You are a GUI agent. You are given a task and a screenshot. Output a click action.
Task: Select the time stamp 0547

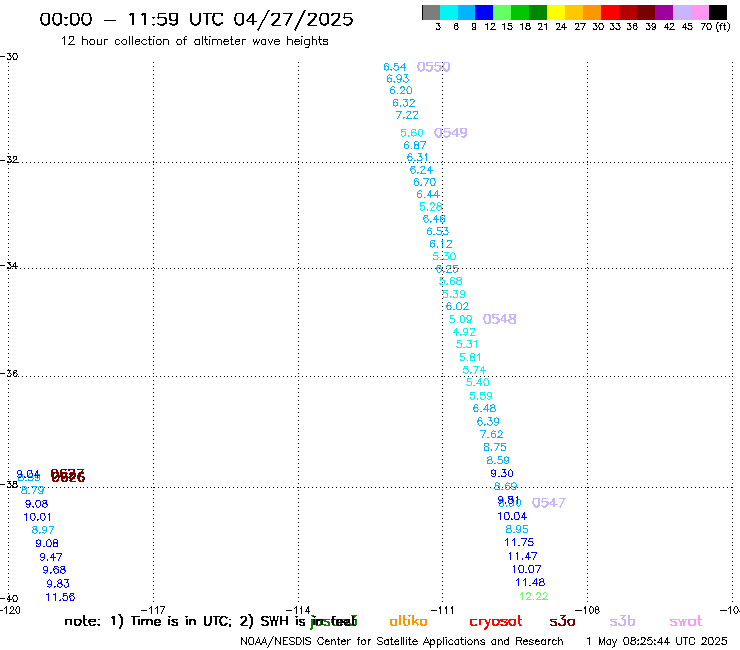click(548, 503)
